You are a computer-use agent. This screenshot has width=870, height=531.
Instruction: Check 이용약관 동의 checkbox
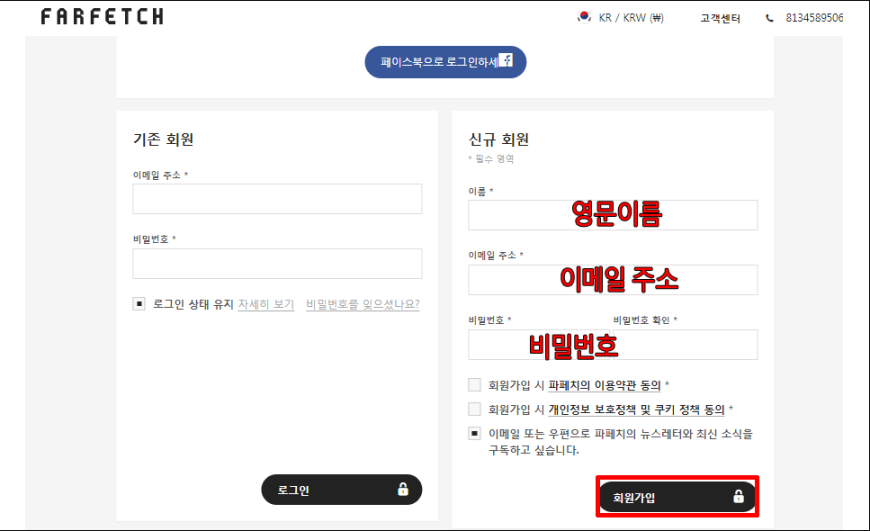coord(474,385)
